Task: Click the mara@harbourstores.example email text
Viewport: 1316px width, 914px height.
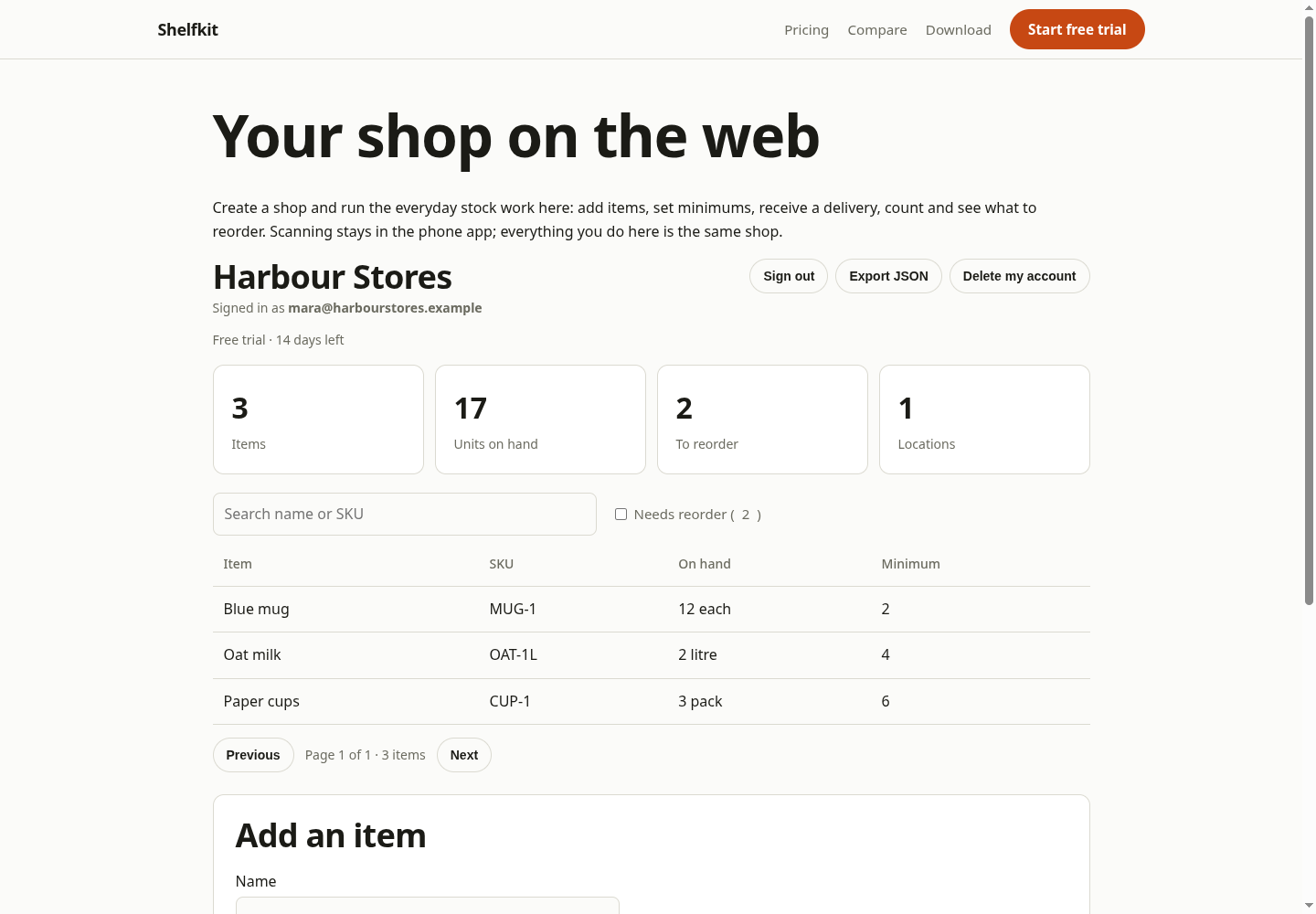Action: 385,308
